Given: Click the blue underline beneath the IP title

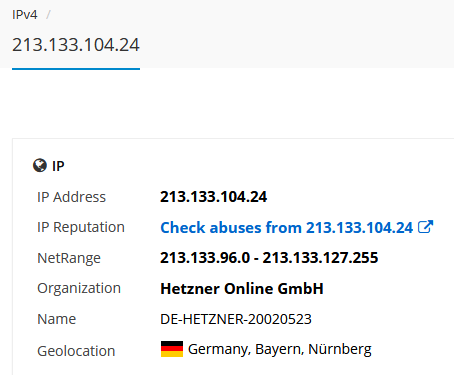Looking at the screenshot, I should (76, 69).
